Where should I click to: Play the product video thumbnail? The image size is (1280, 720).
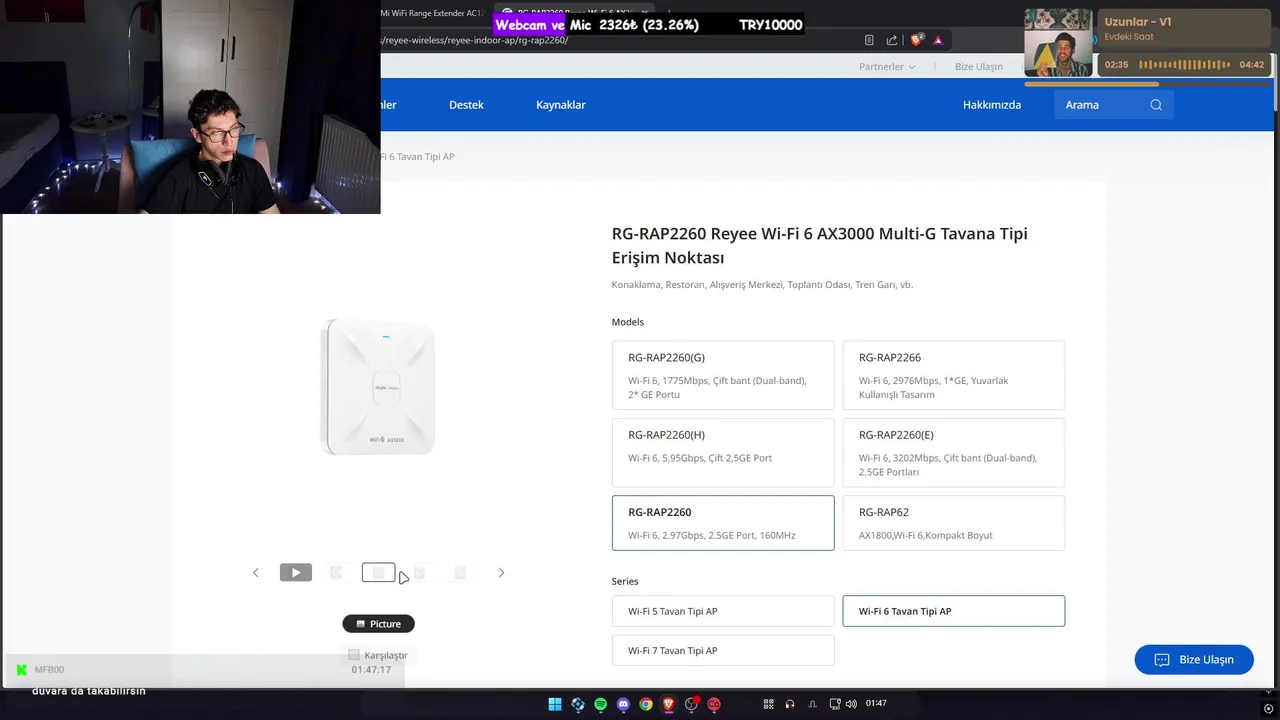[x=295, y=573]
